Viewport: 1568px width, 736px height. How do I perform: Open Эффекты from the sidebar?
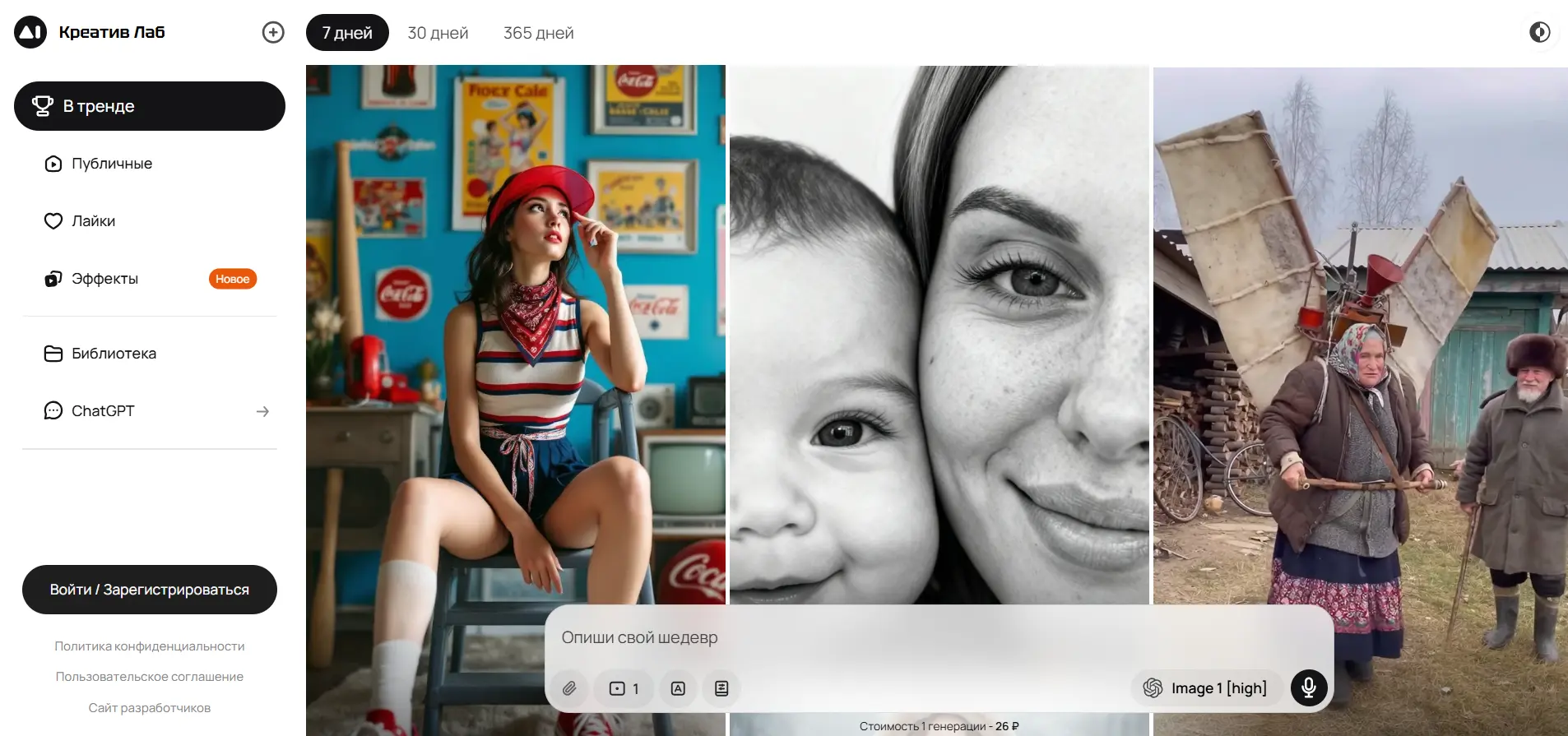tap(104, 279)
